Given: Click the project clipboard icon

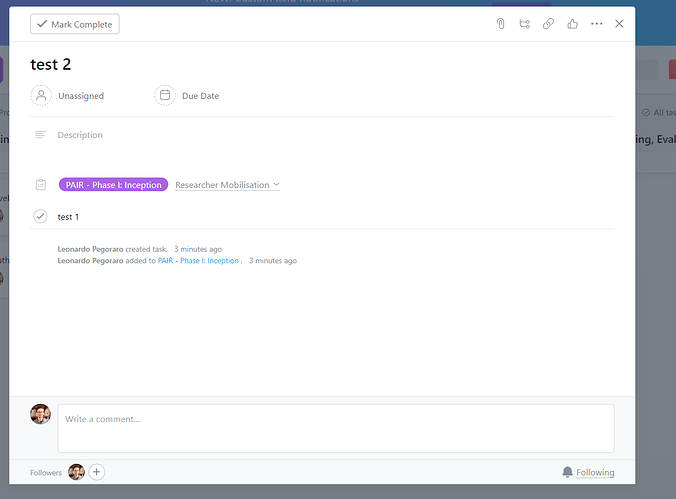Looking at the screenshot, I should (x=41, y=185).
